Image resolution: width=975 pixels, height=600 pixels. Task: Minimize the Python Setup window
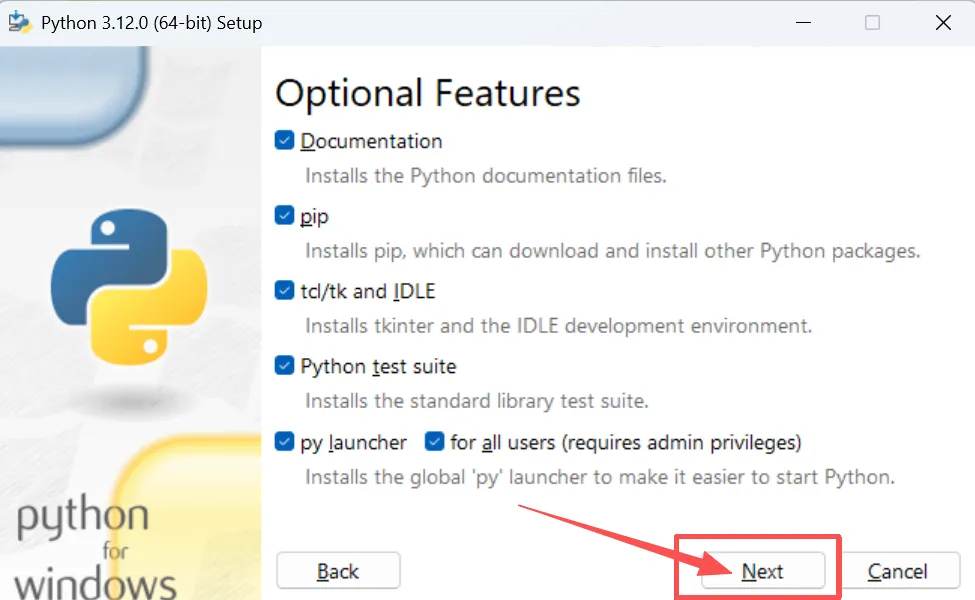coord(800,22)
